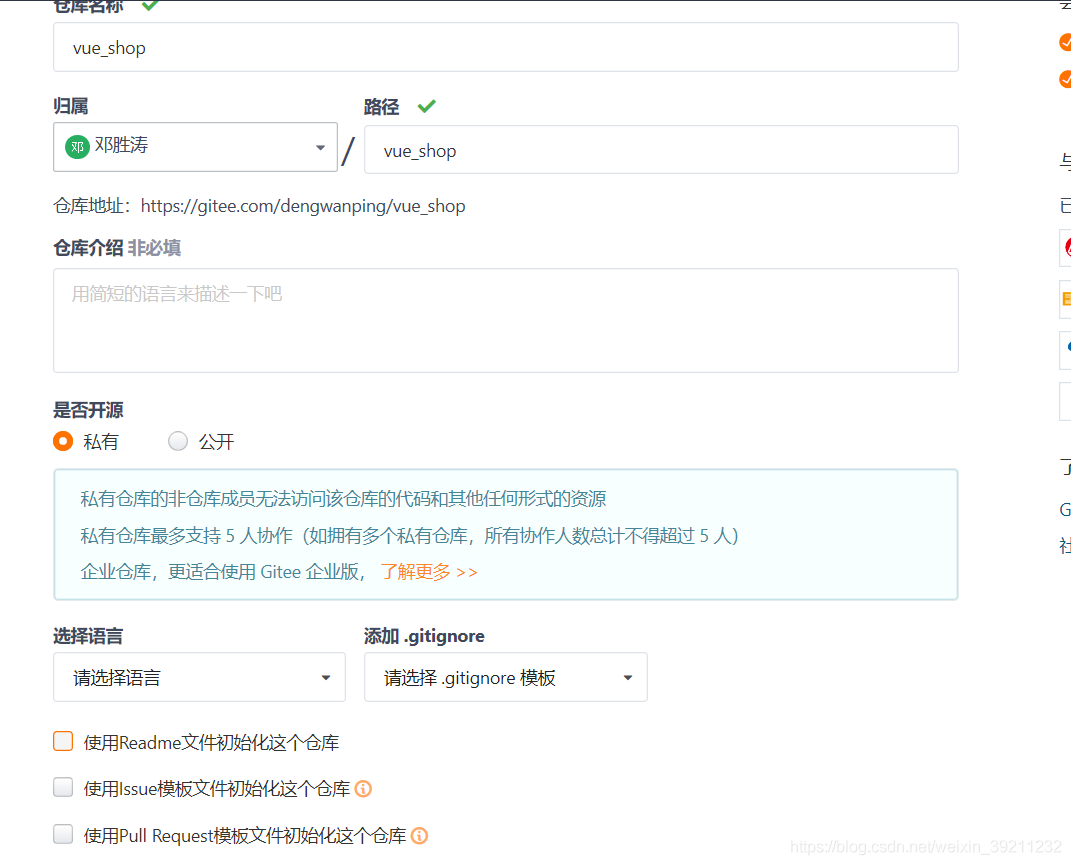This screenshot has width=1071, height=865.
Task: Enable Pull Request template initialization checkbox
Action: [63, 834]
